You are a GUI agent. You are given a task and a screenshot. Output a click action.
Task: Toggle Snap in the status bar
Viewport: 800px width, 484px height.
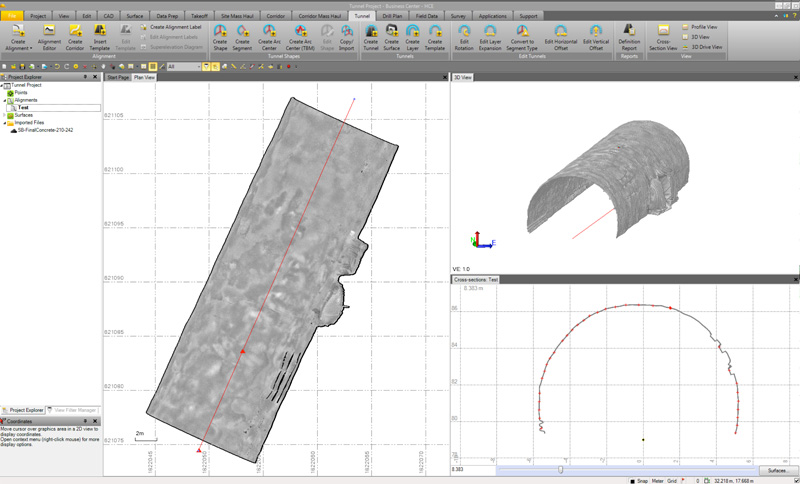[x=642, y=480]
